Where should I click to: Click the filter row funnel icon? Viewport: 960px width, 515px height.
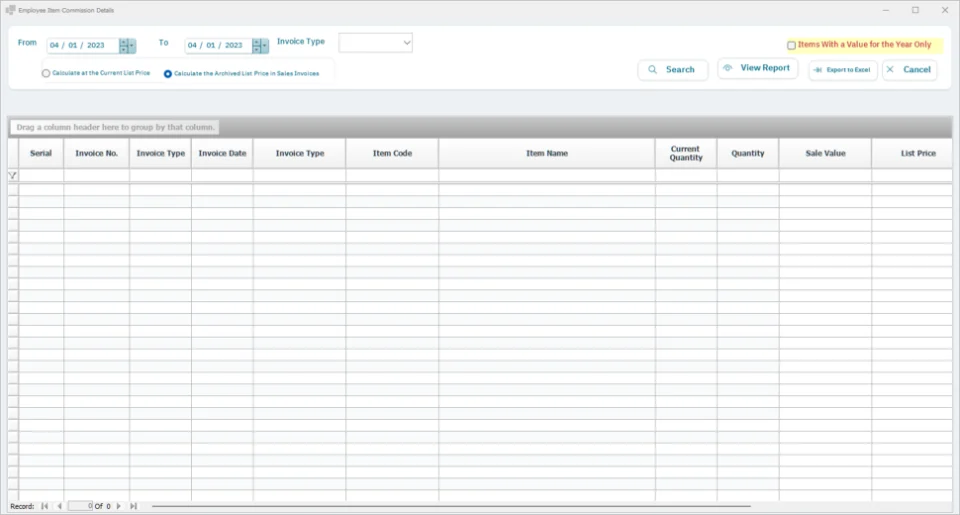(12, 176)
